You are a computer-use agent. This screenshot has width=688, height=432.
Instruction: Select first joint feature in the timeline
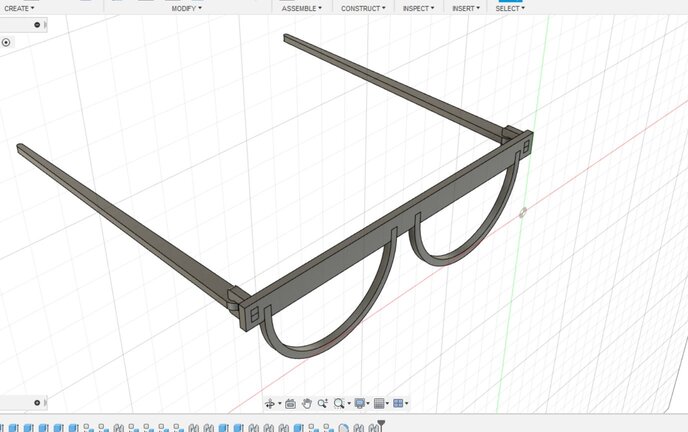[118, 427]
